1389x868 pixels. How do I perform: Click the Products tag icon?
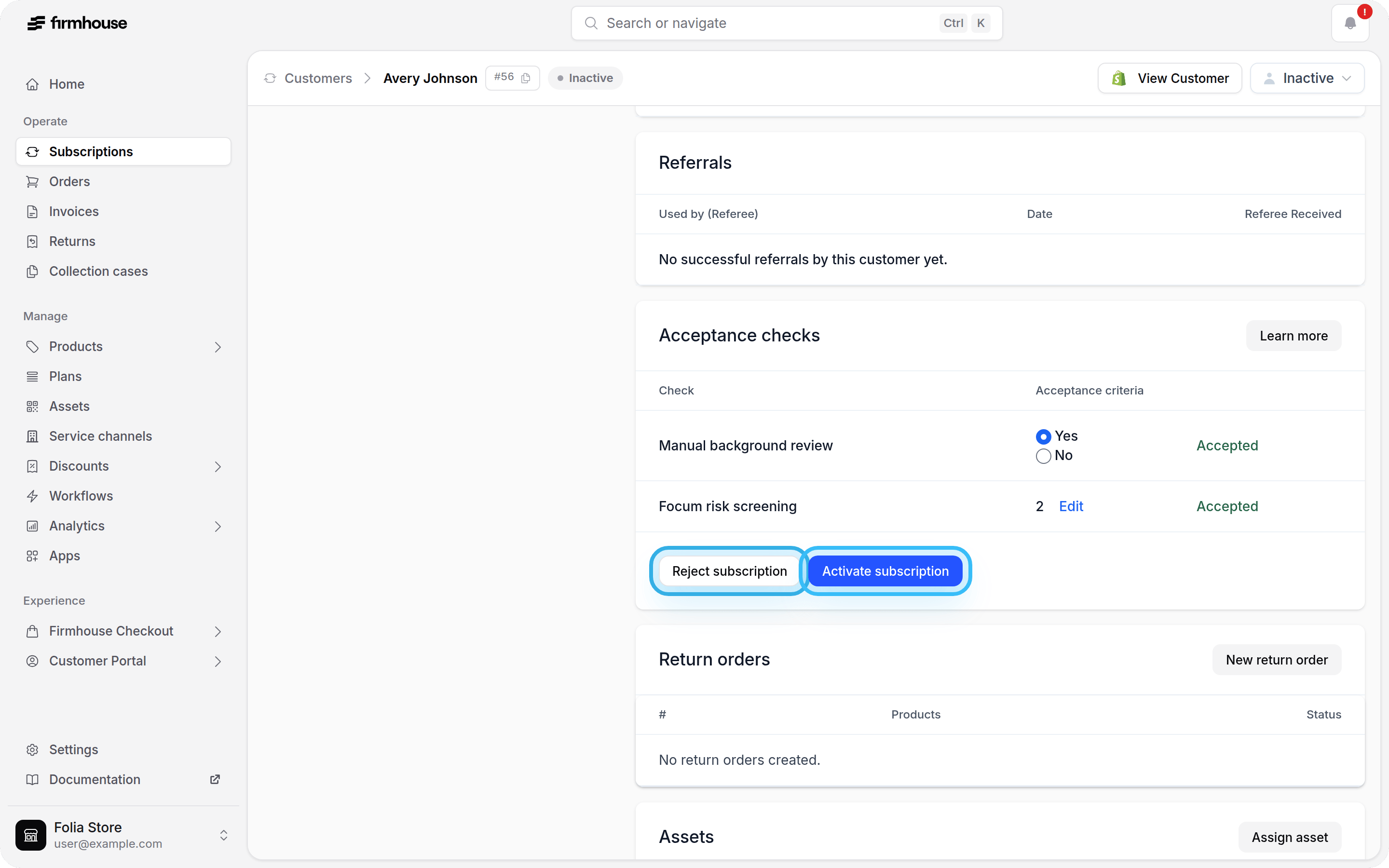tap(32, 347)
